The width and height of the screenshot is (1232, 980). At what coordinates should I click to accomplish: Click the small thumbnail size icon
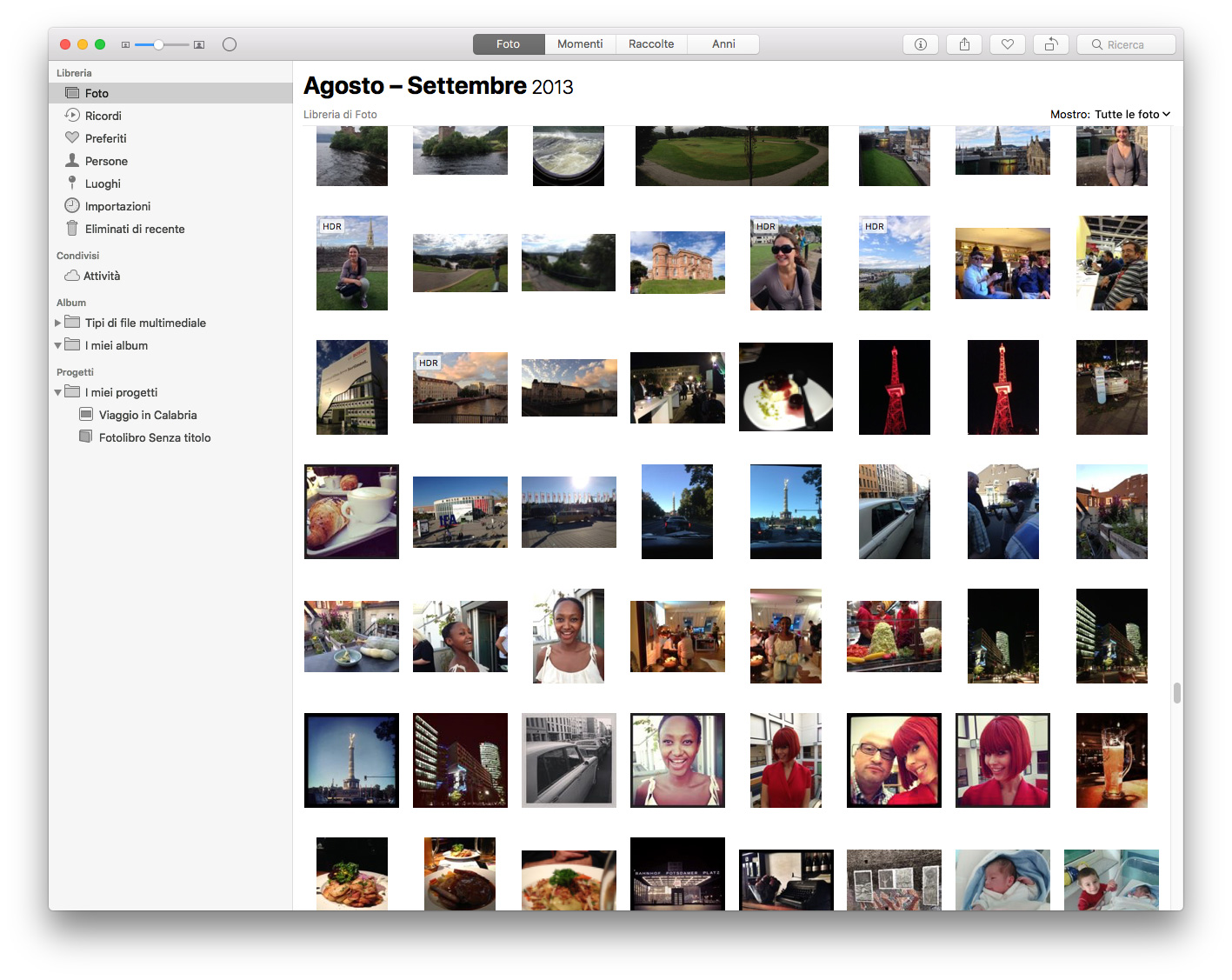click(x=125, y=44)
